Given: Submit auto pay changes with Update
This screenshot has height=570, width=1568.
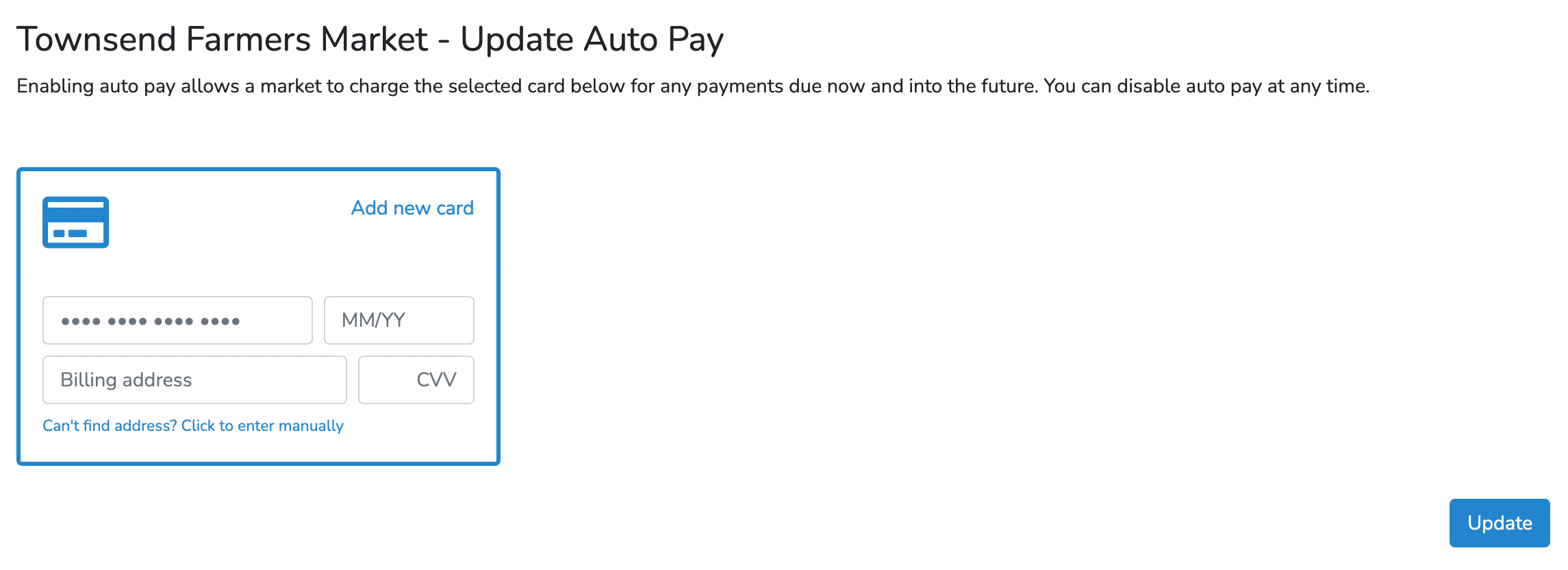Looking at the screenshot, I should (x=1500, y=523).
